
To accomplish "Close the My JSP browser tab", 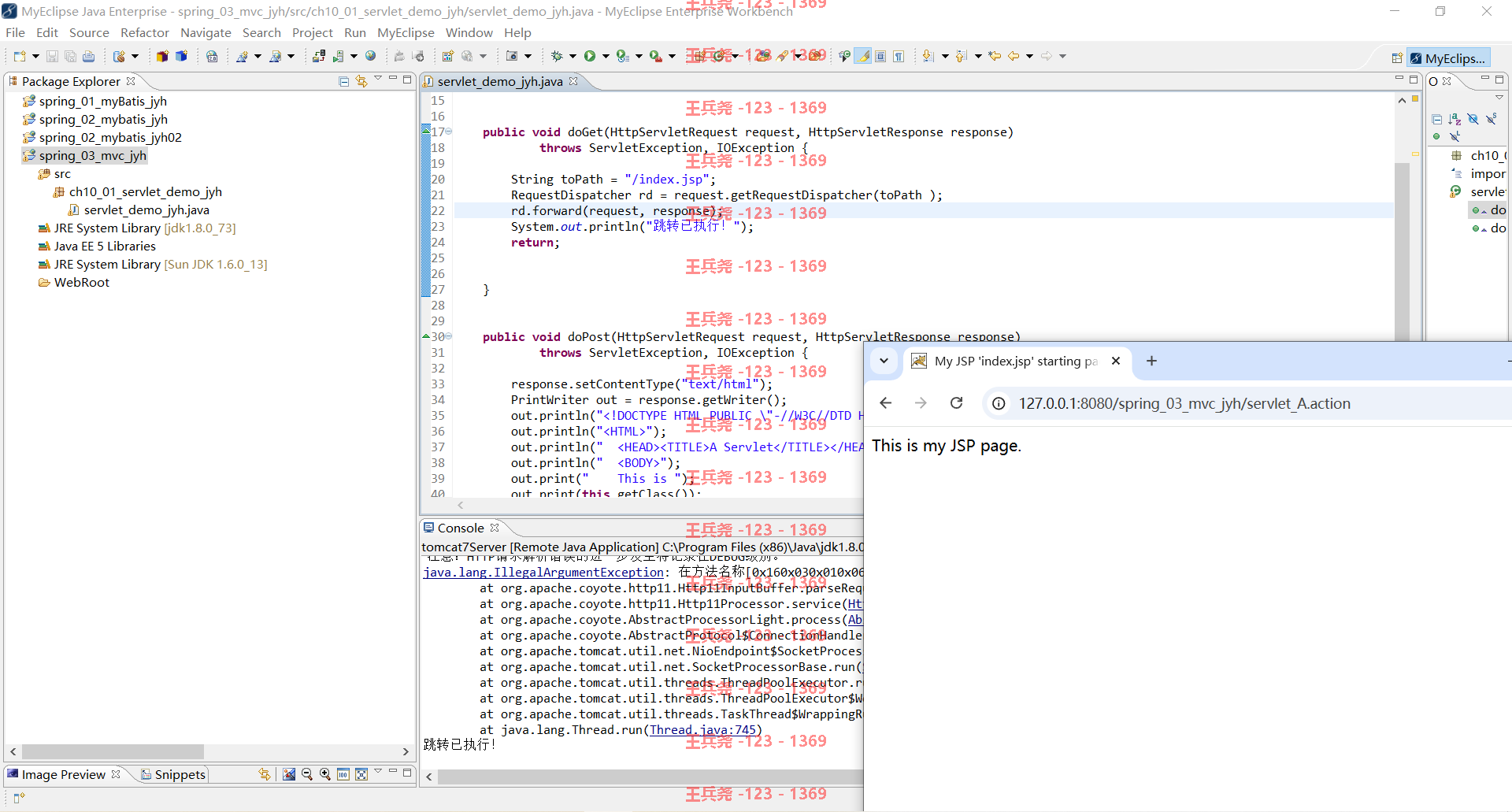I will pyautogui.click(x=1115, y=361).
